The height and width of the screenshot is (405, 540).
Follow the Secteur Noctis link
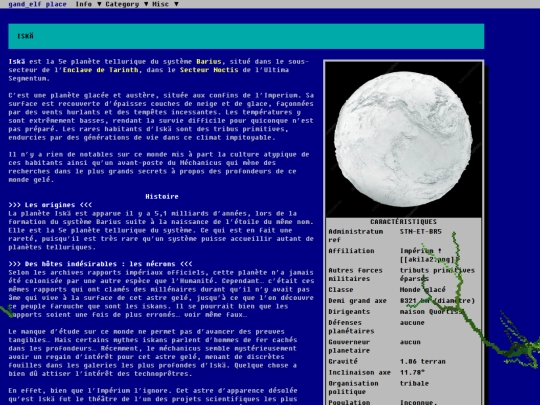(x=209, y=70)
